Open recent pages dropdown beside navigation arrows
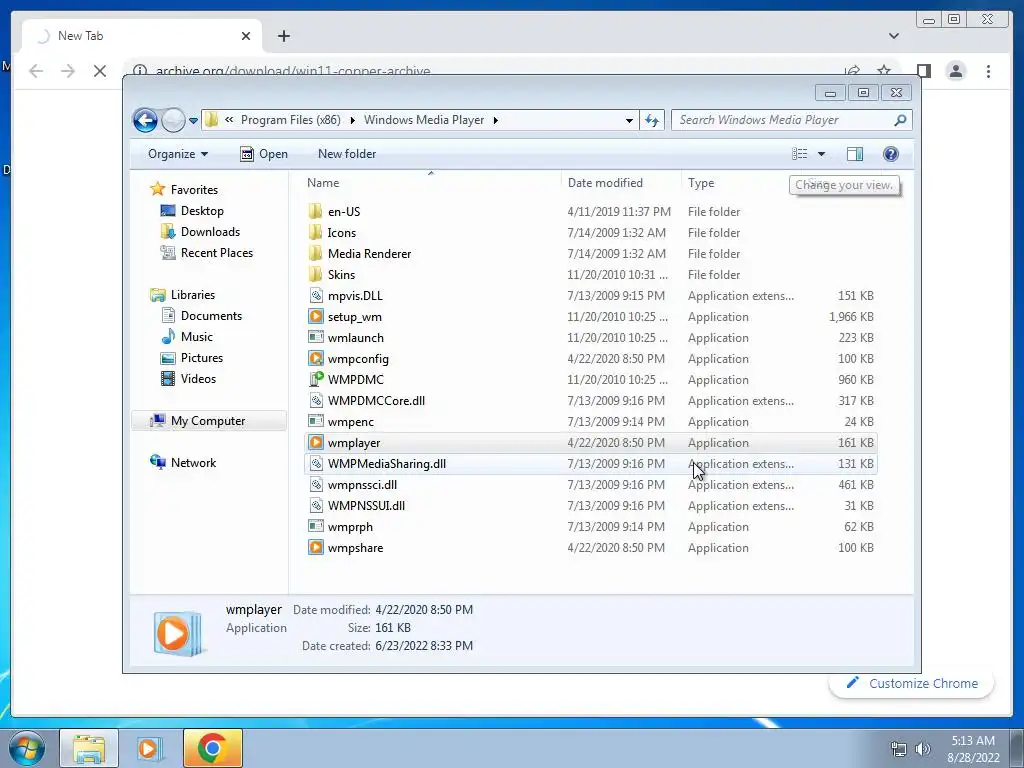1024x768 pixels. pos(193,121)
